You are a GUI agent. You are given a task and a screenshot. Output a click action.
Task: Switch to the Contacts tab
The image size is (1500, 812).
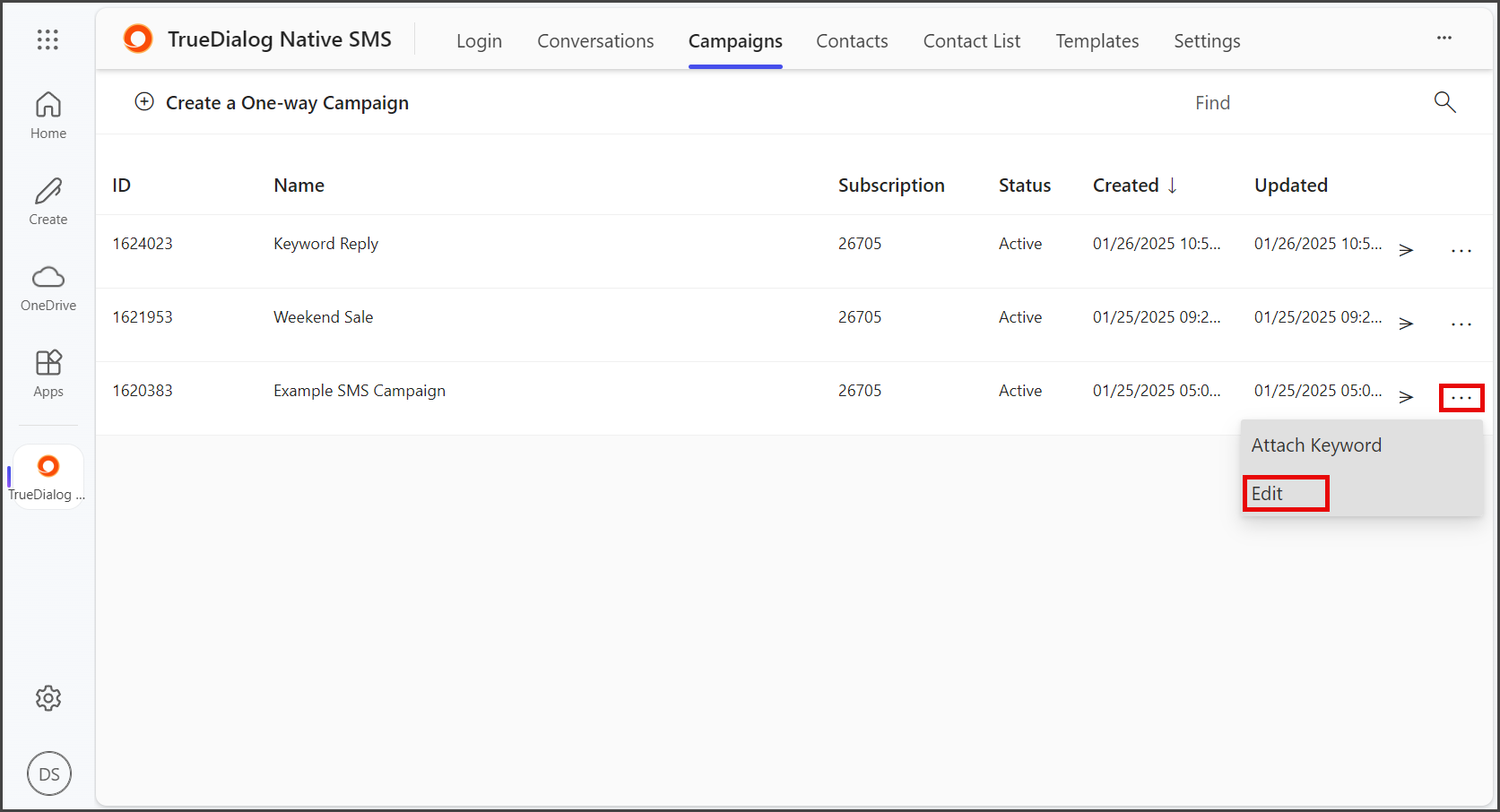(x=852, y=41)
